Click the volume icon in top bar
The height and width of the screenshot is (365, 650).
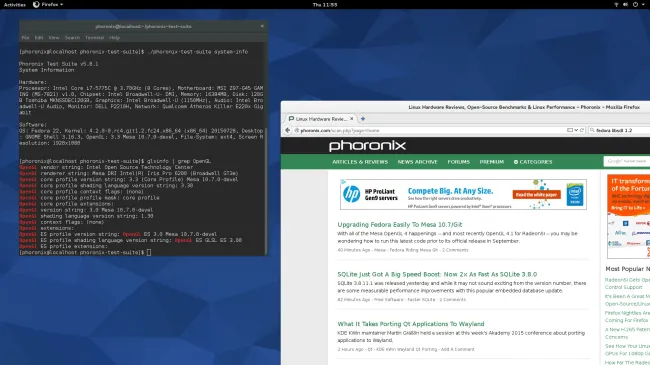[x=625, y=5]
